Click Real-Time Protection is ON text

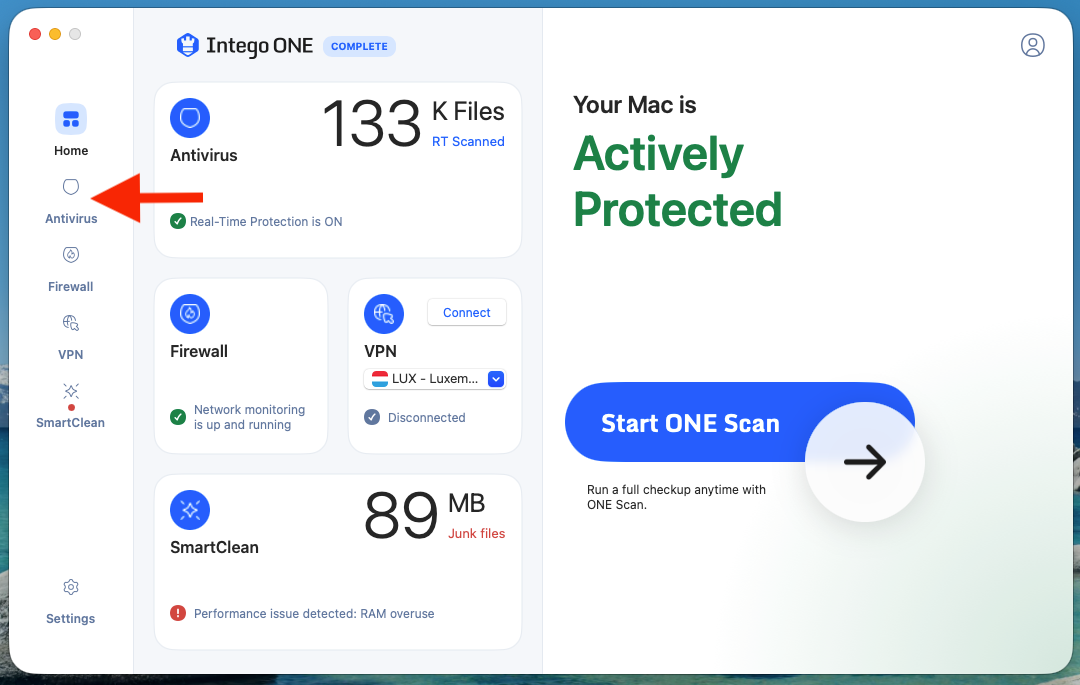pos(266,222)
